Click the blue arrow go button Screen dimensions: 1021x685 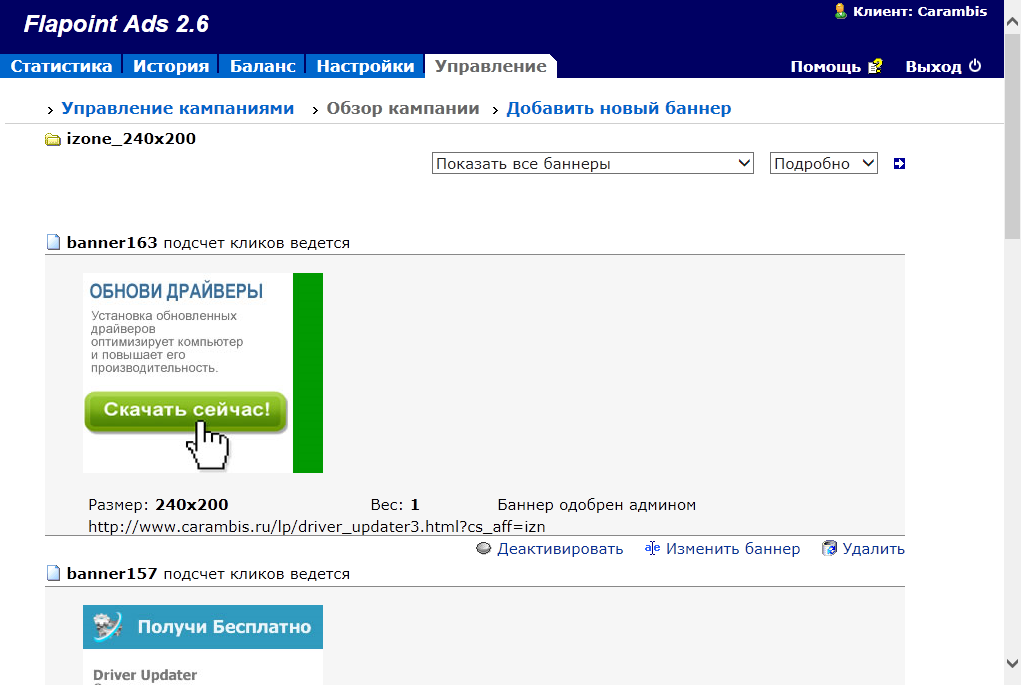coord(899,163)
